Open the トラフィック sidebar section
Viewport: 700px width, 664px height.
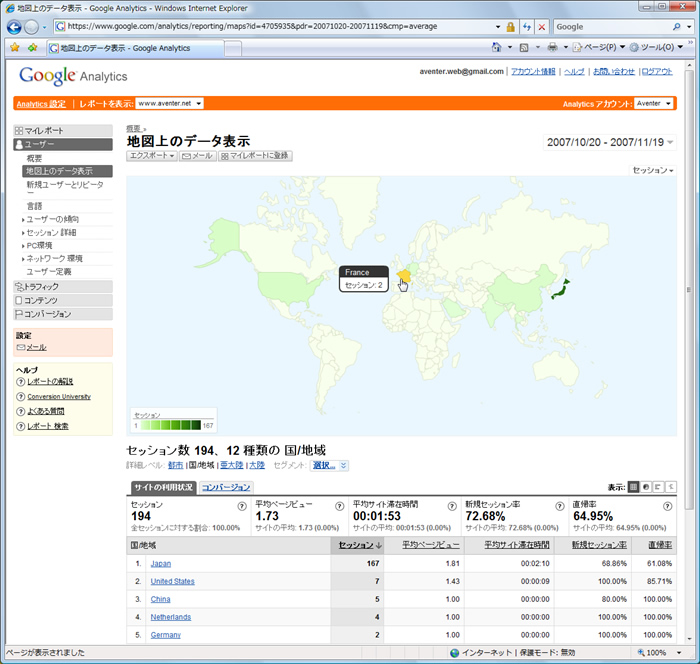(x=63, y=286)
